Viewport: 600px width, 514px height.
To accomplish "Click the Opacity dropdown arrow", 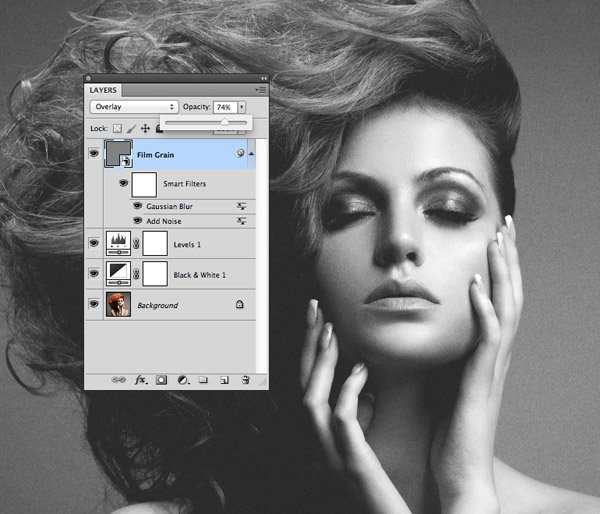I will point(241,106).
